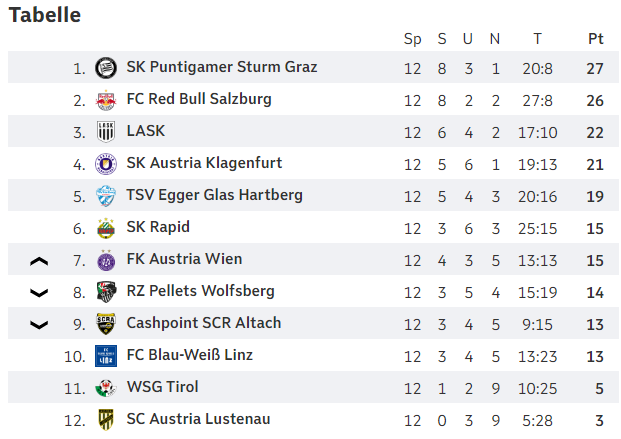Viewport: 621px width, 439px height.
Task: Sort table by the Pt column header
Action: click(595, 39)
